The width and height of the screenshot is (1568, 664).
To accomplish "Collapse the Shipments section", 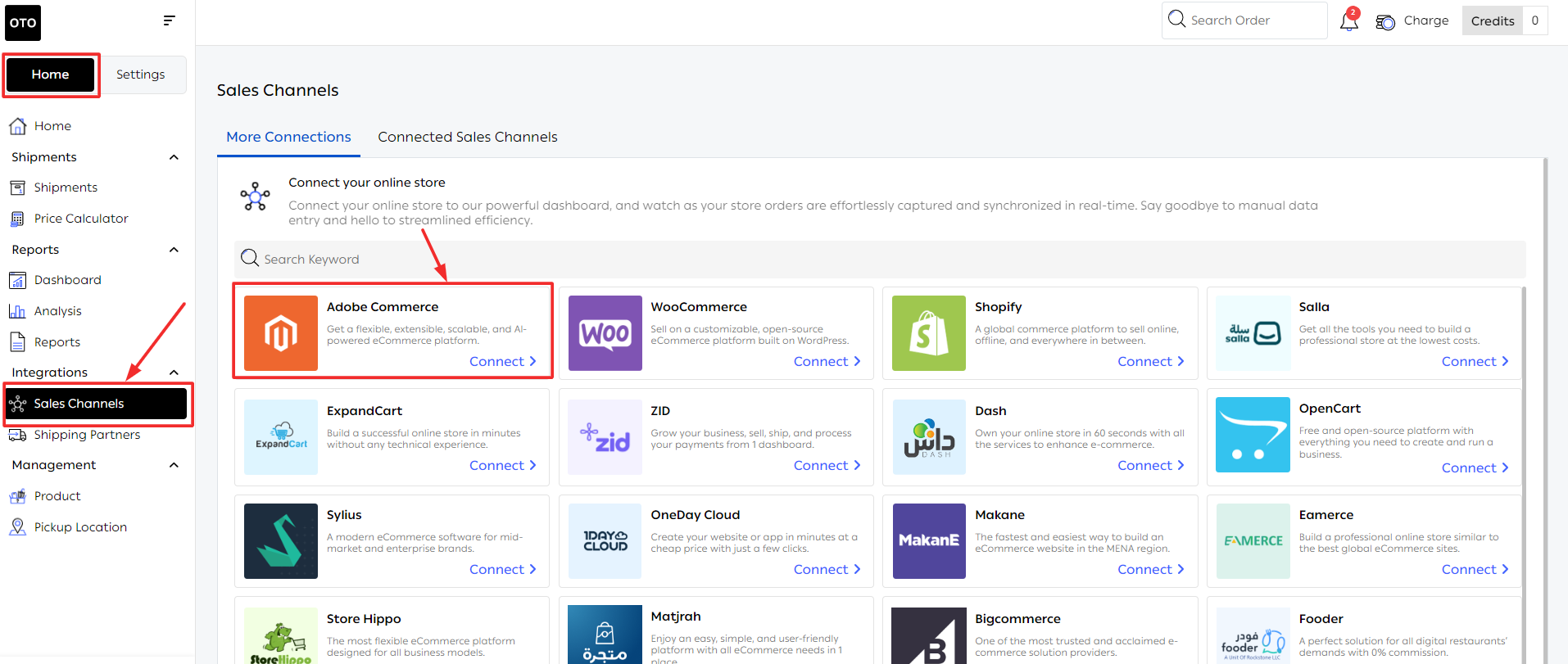I will pos(174,157).
